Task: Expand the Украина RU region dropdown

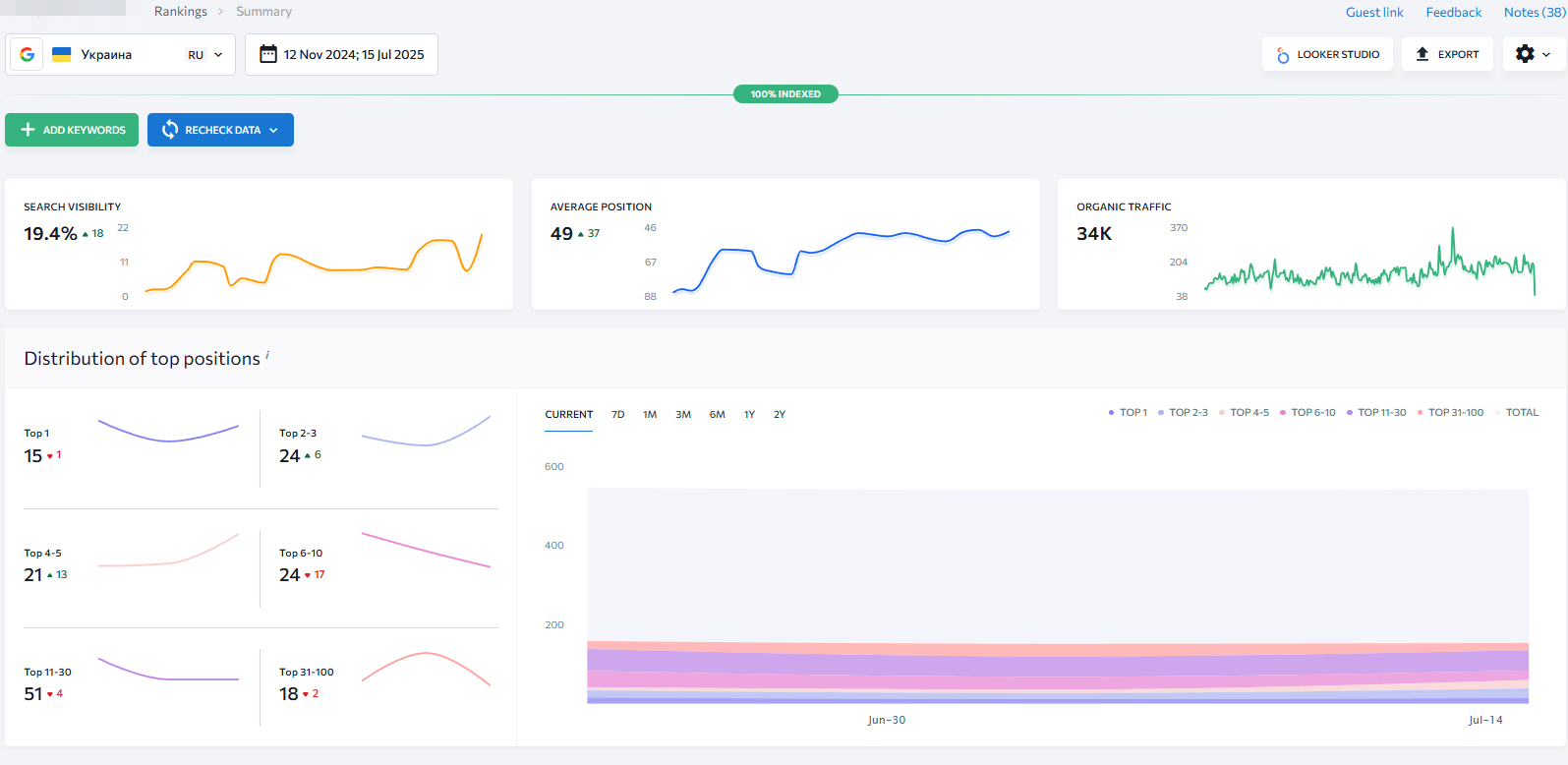Action: pyautogui.click(x=218, y=55)
